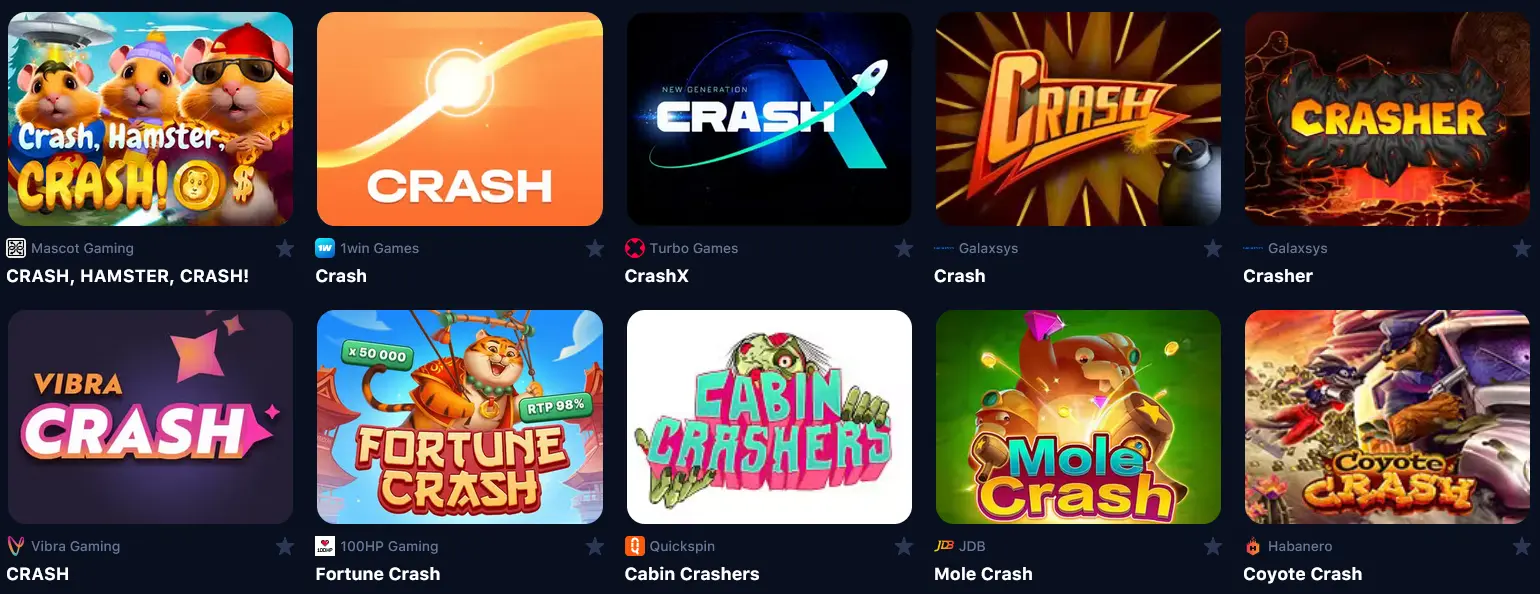
Task: Click the JDB provider logo
Action: click(x=943, y=546)
